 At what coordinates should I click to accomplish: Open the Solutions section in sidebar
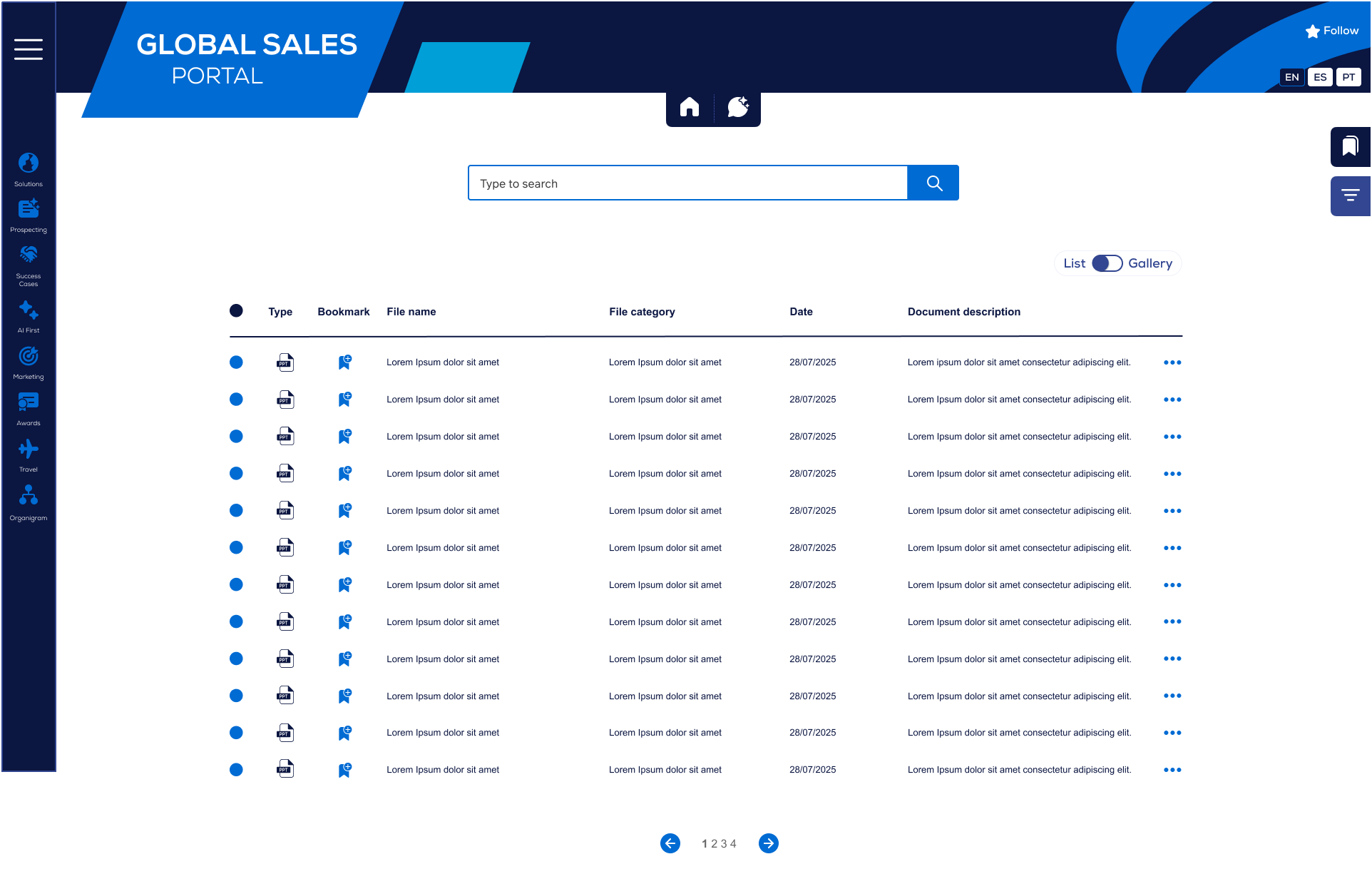coord(29,170)
